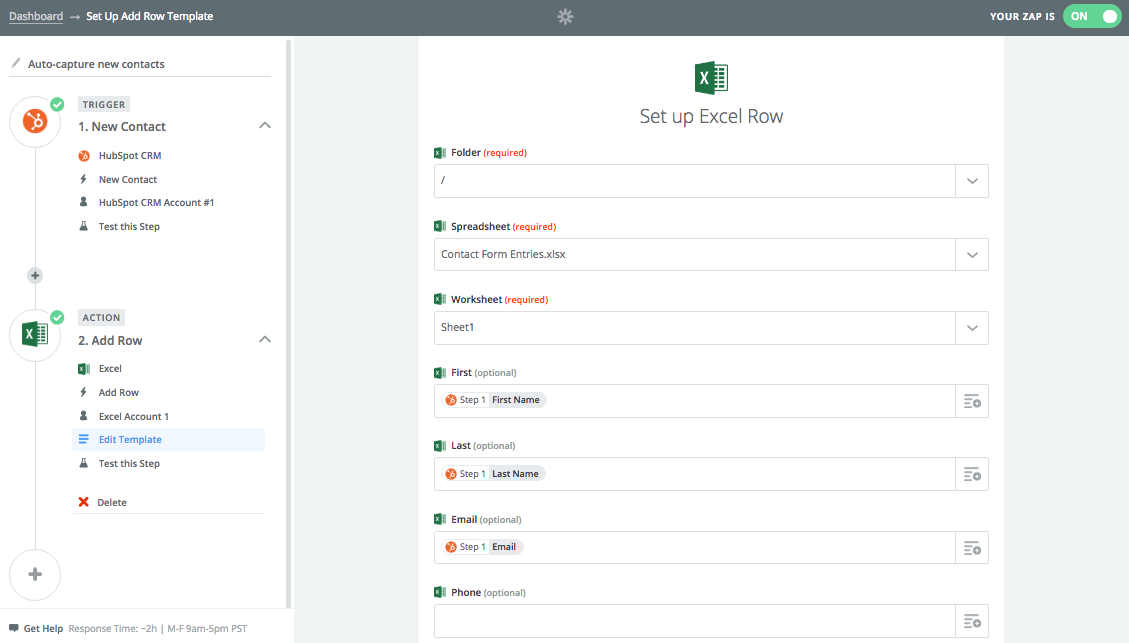Image resolution: width=1129 pixels, height=643 pixels.
Task: Delete the Add Row action step
Action: tap(112, 503)
